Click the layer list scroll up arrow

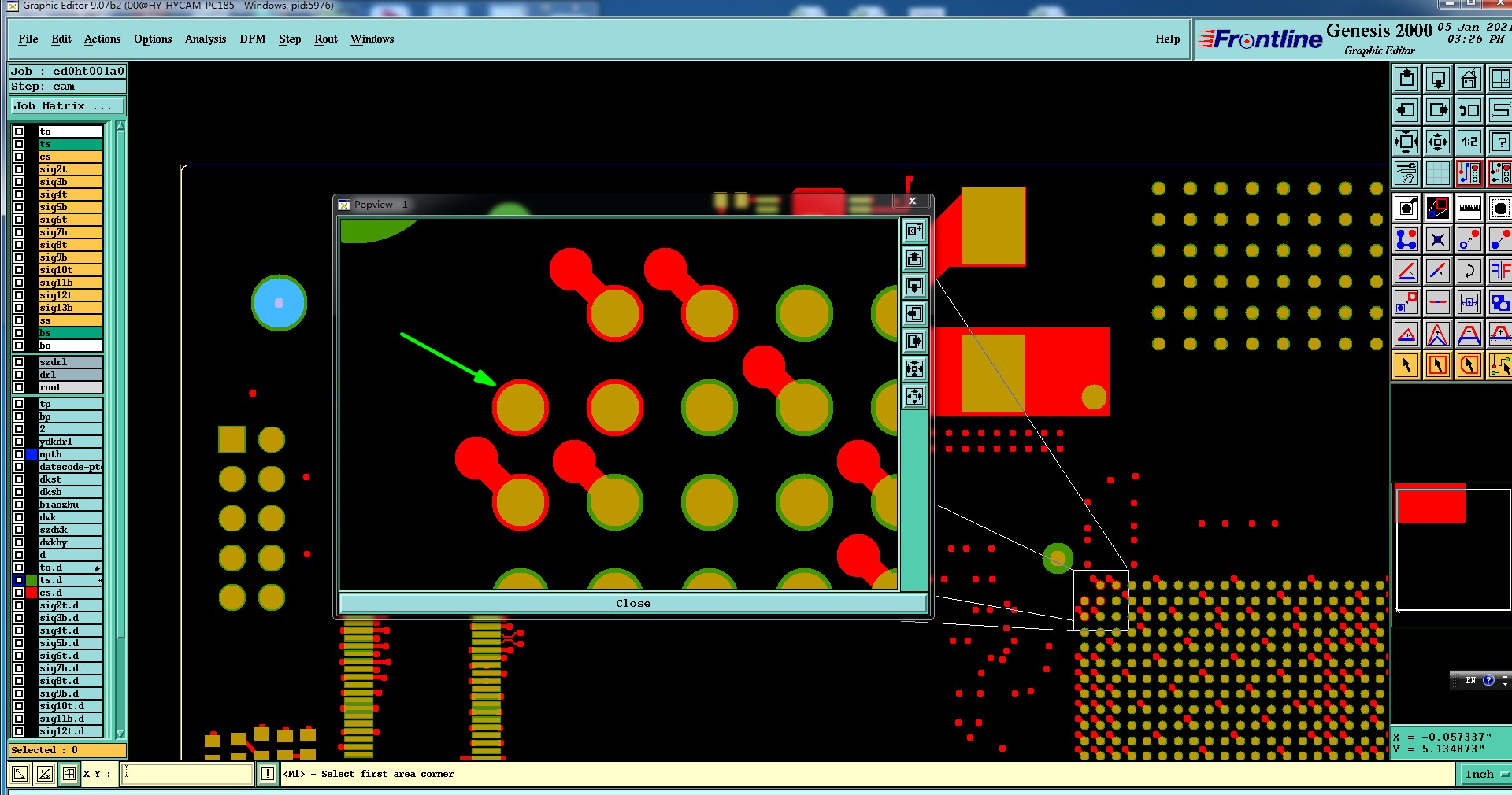120,127
